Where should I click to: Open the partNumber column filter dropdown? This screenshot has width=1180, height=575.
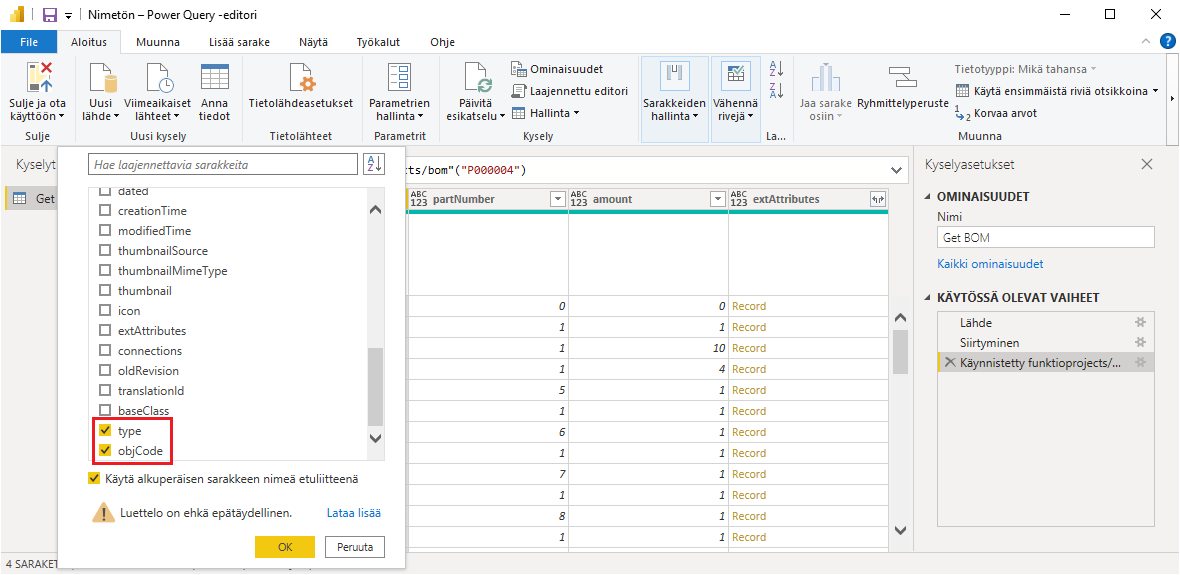[557, 199]
